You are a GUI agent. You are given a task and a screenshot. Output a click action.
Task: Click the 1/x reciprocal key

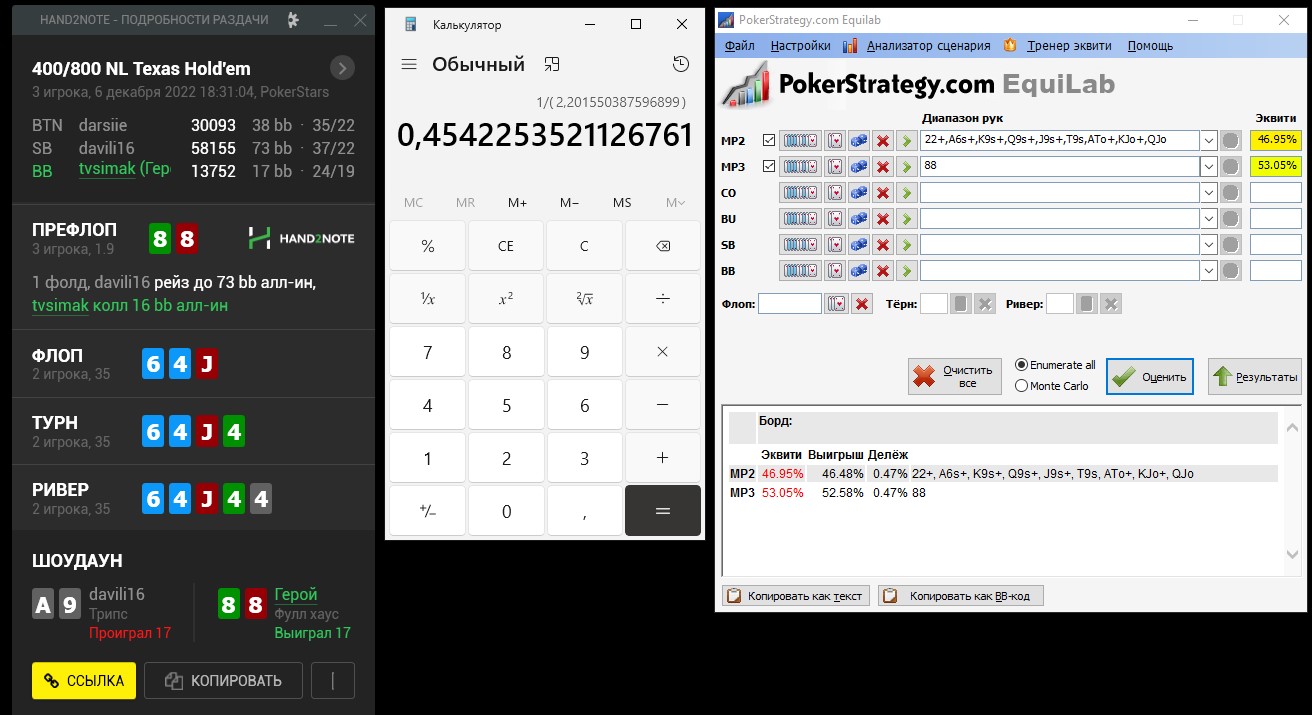tap(427, 298)
